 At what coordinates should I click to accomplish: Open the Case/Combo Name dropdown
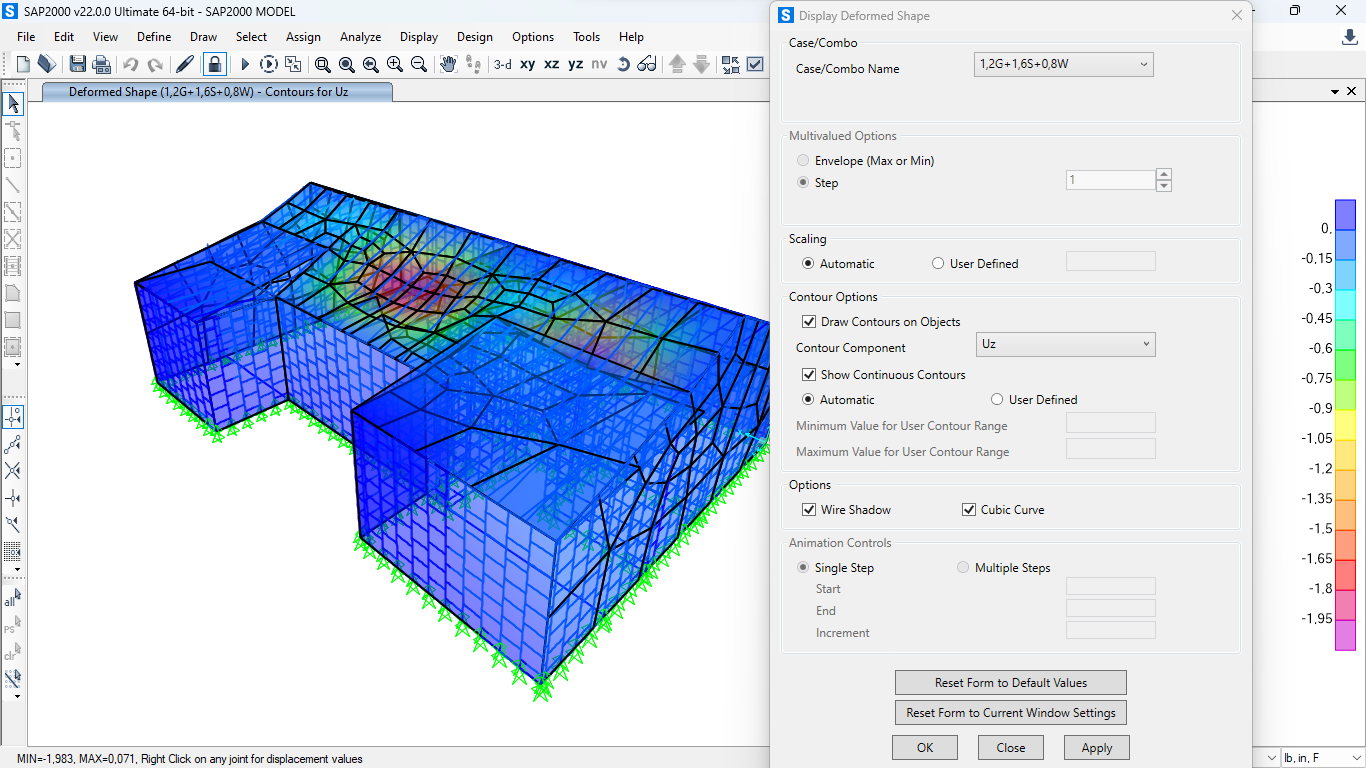coord(1063,65)
